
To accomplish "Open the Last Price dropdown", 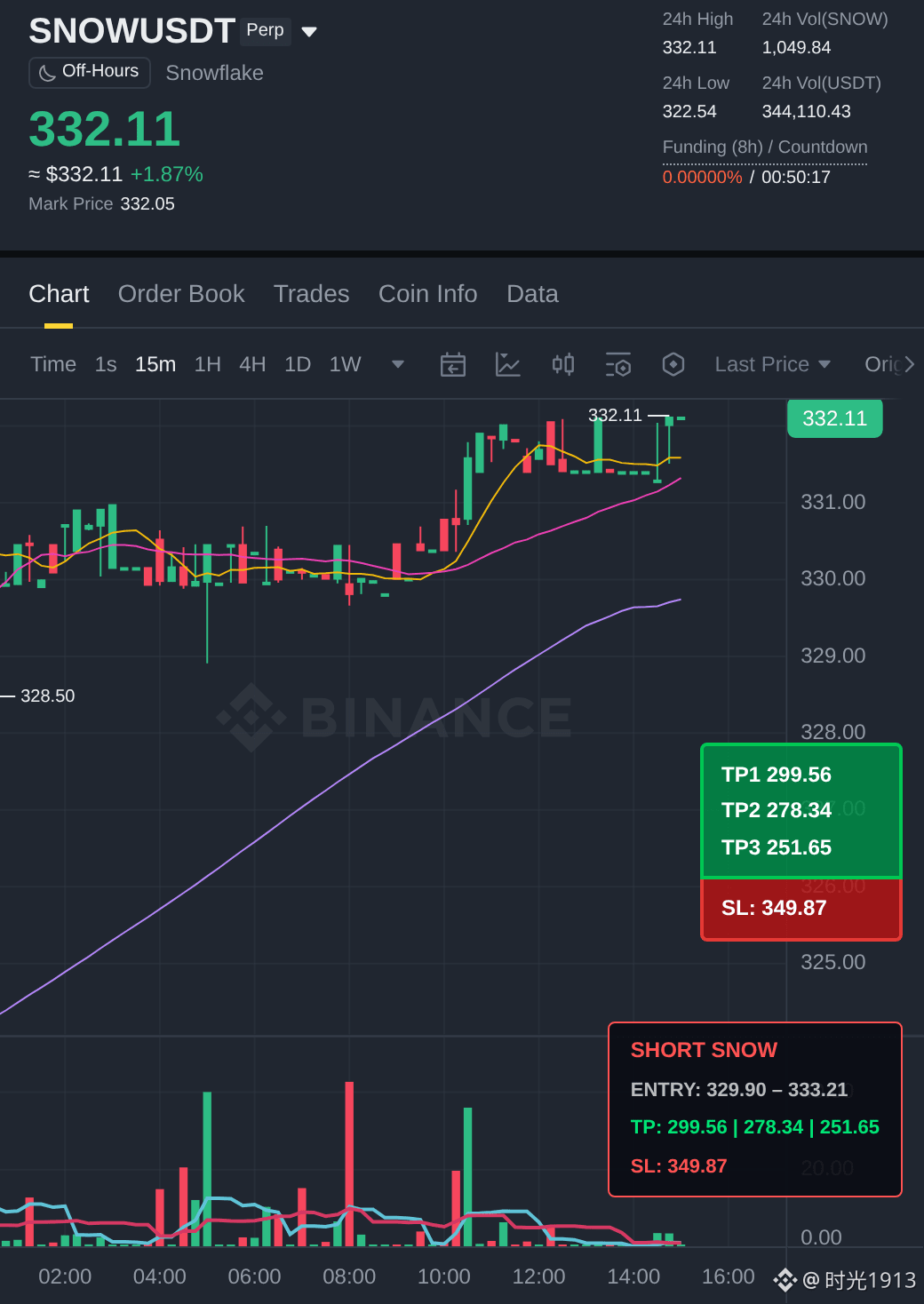I will (x=773, y=364).
